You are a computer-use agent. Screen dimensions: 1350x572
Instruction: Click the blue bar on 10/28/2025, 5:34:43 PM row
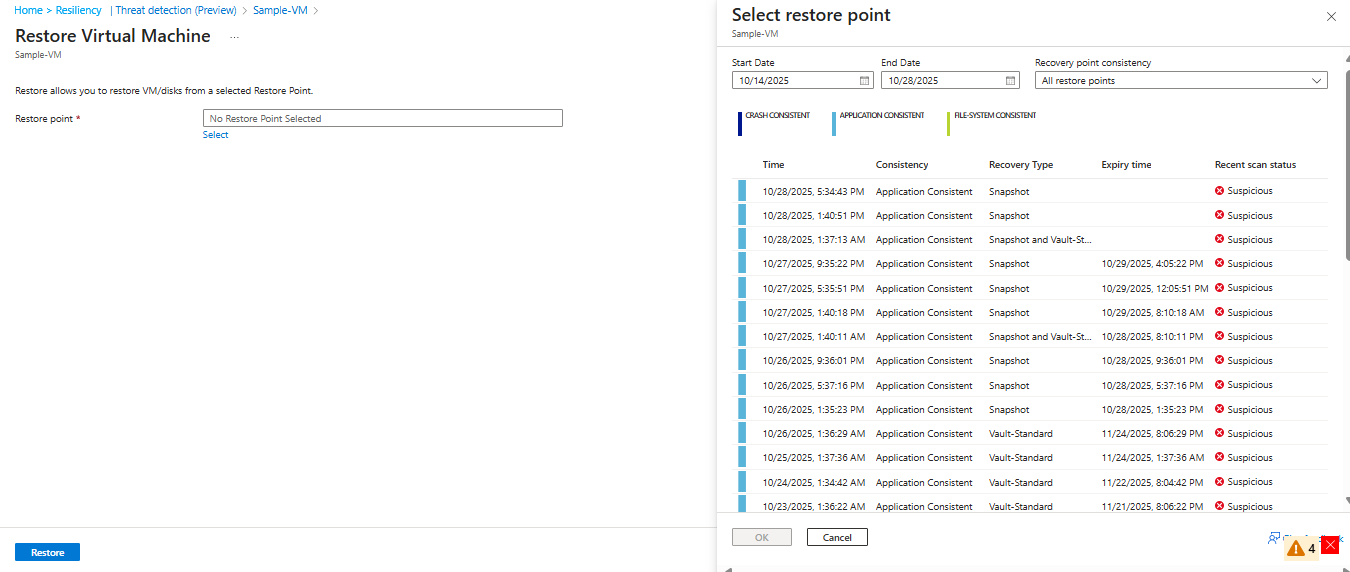[x=742, y=191]
